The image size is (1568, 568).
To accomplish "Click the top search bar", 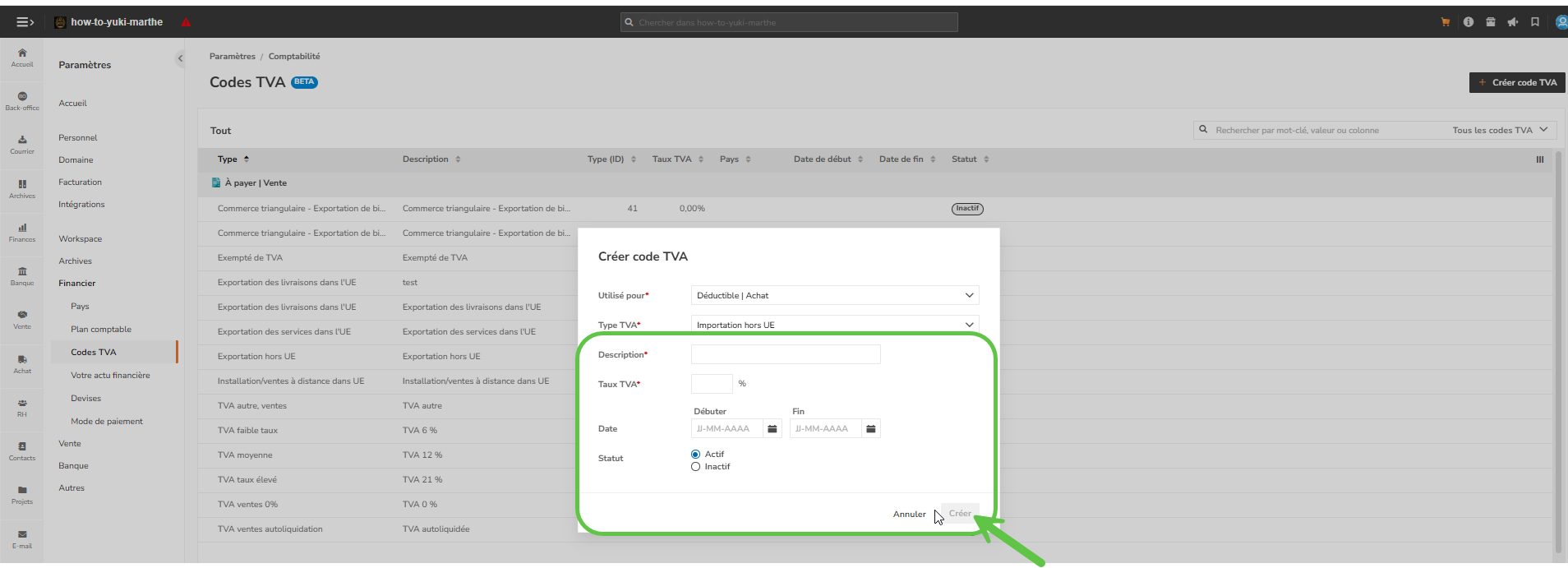I will (x=789, y=22).
